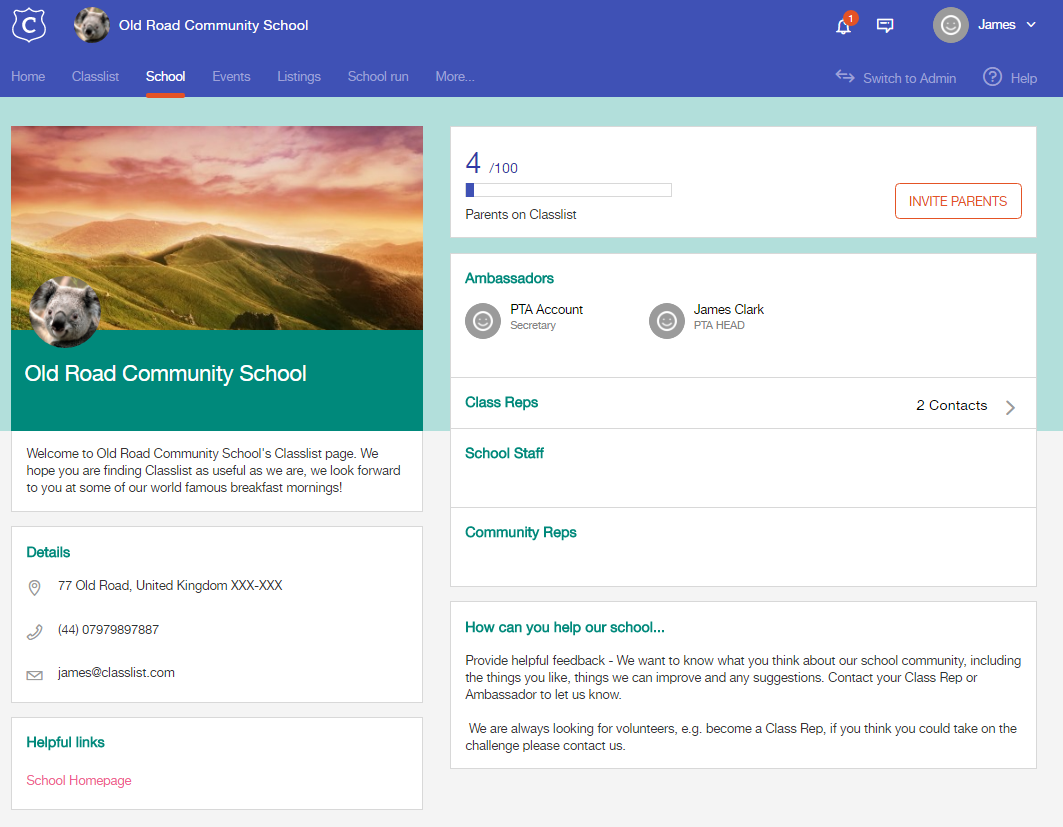Open the Events tab

pos(231,77)
